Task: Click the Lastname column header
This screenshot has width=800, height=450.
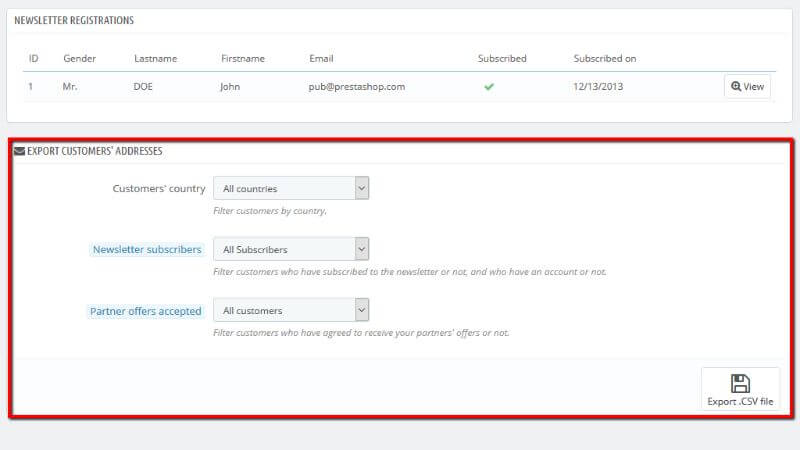Action: [x=156, y=59]
